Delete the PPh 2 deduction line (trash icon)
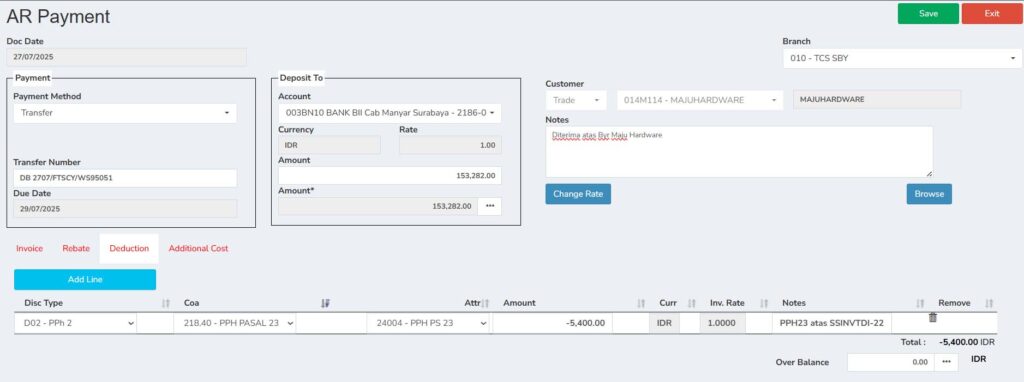Viewport: 1024px width, 382px height. tap(933, 317)
